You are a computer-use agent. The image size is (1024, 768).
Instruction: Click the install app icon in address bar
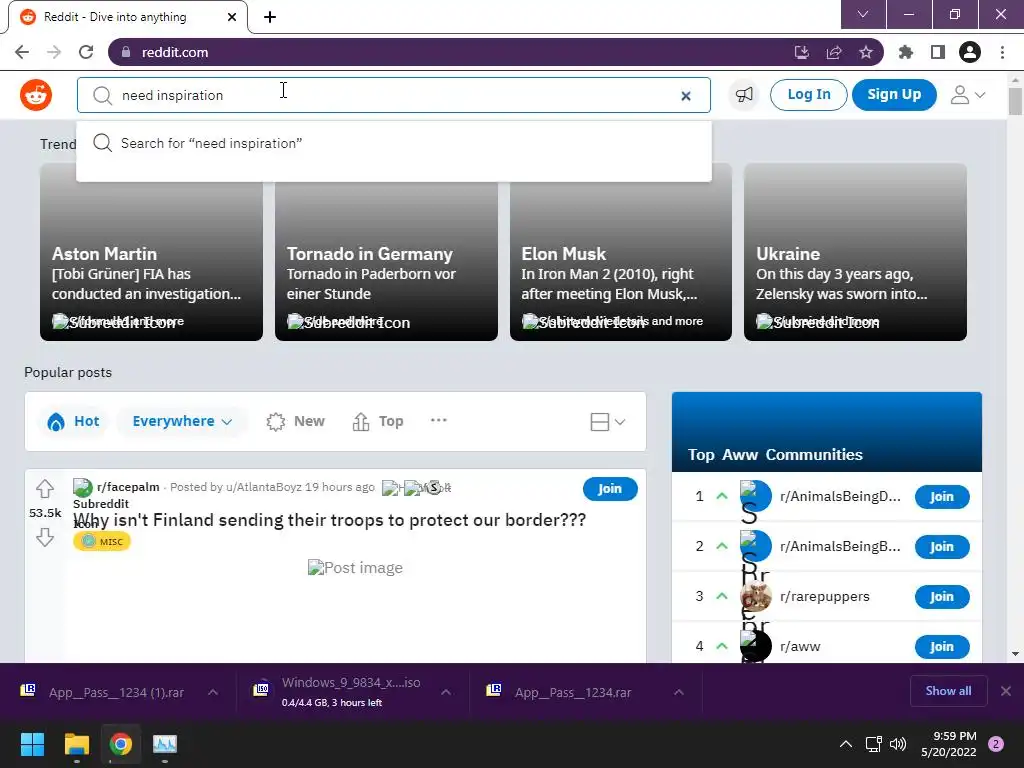(x=802, y=52)
